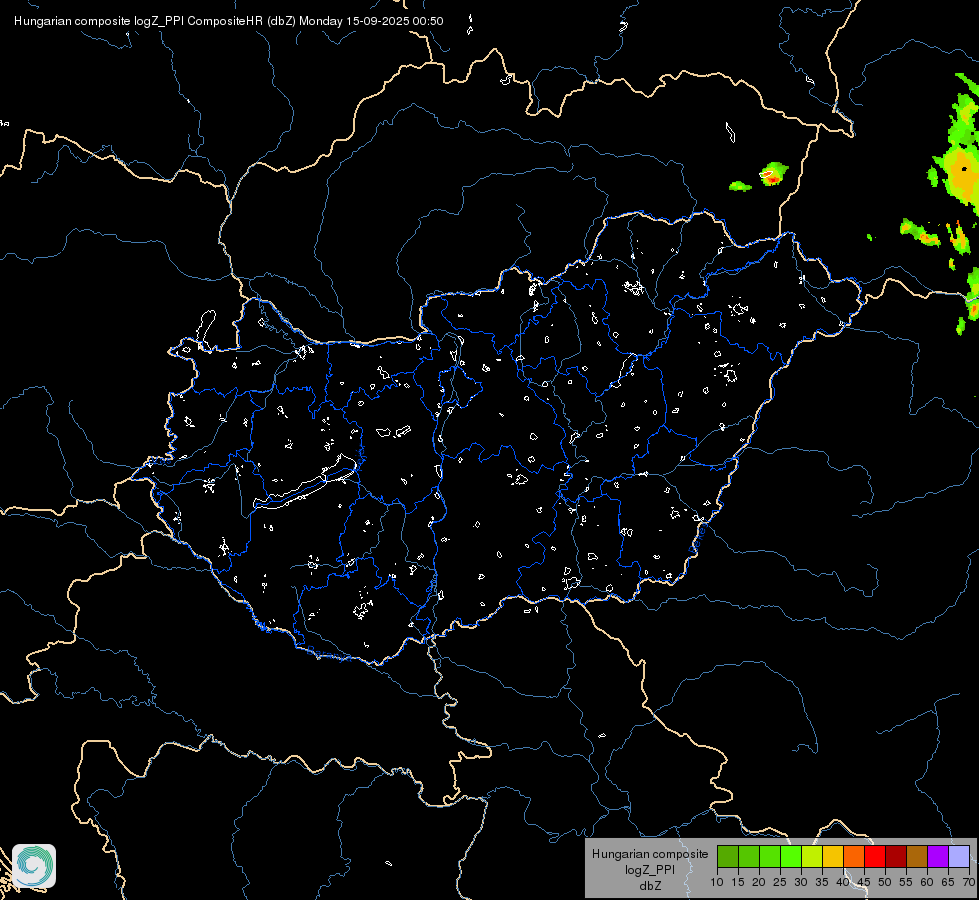The height and width of the screenshot is (900, 979).
Task: Click the 15-20 dBZ green legend swatch
Action: coord(749,856)
